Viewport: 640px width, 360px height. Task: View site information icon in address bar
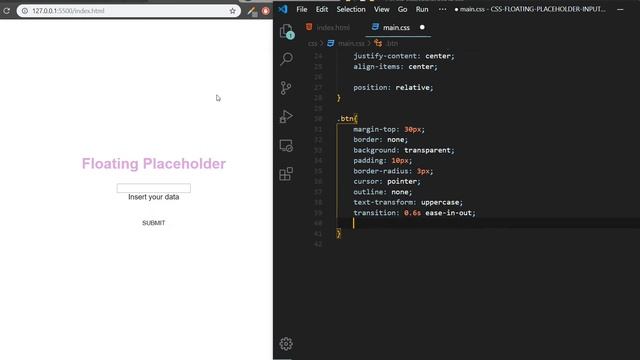(25, 11)
